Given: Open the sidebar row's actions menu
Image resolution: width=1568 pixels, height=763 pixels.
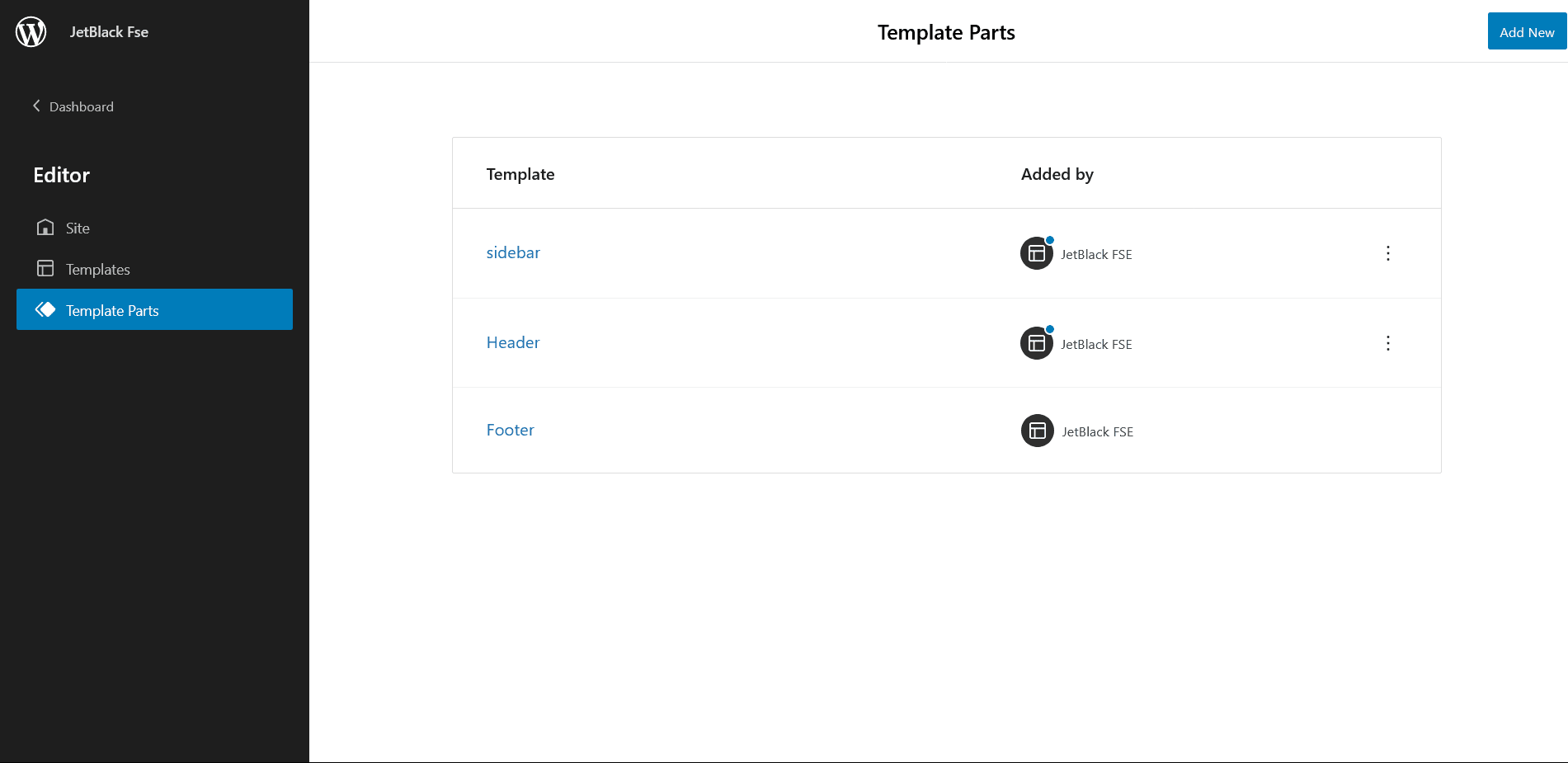Looking at the screenshot, I should pyautogui.click(x=1388, y=253).
